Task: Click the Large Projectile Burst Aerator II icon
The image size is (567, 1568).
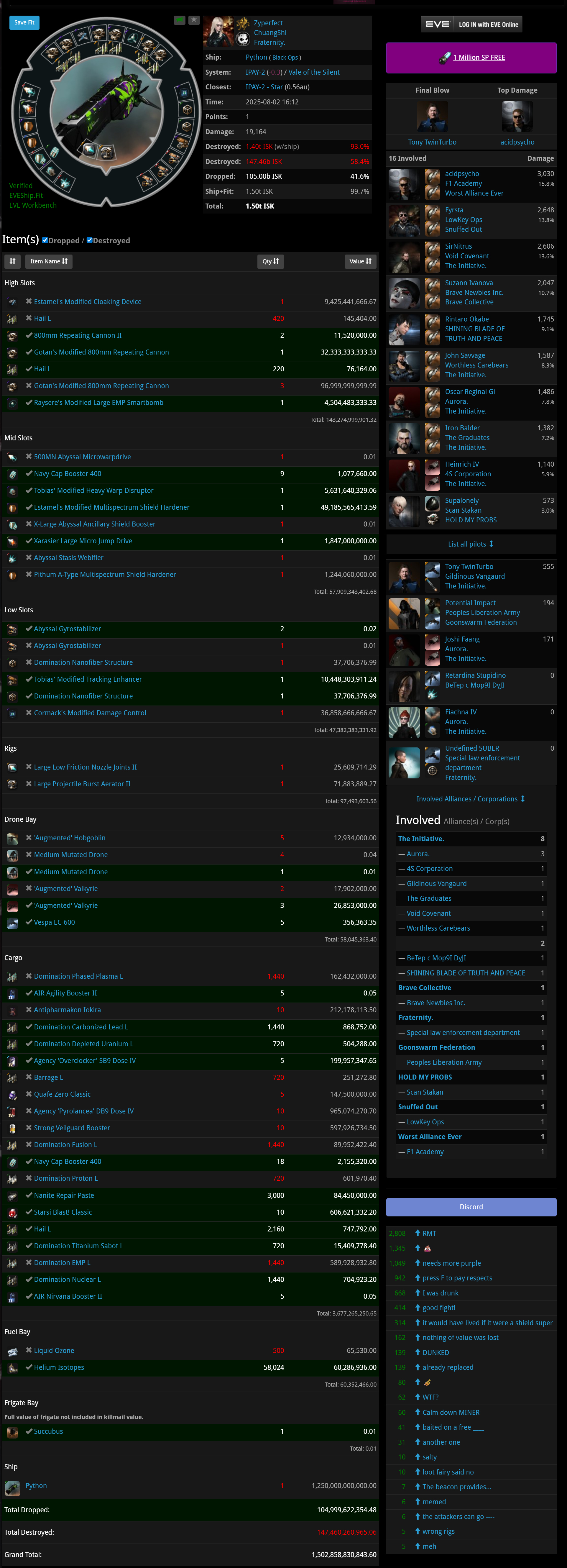Action: [12, 784]
